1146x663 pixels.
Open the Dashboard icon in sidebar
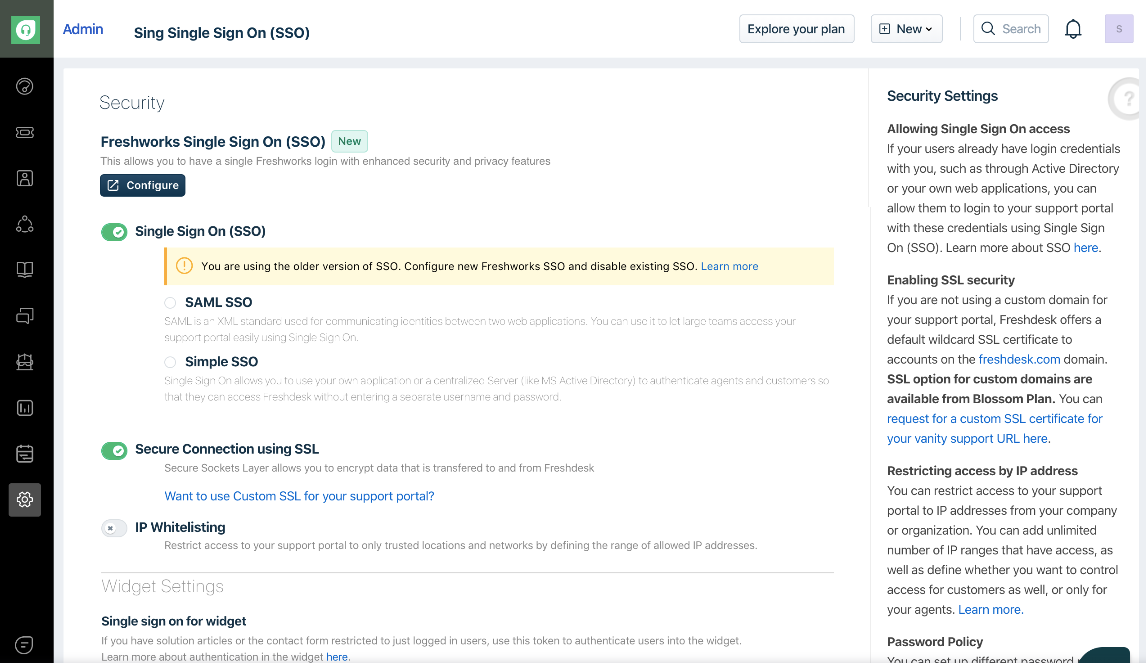pyautogui.click(x=25, y=86)
